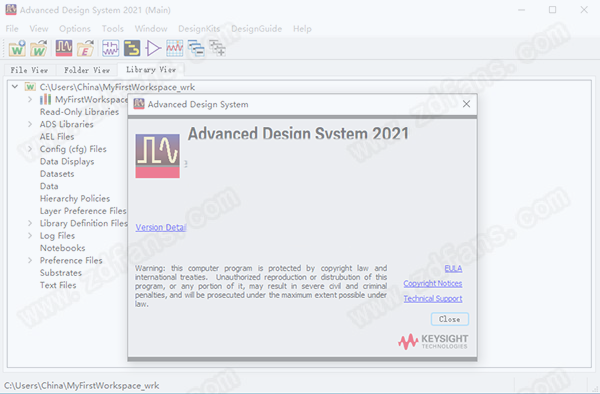Select Datasets in tree
The height and width of the screenshot is (394, 600).
pos(57,174)
